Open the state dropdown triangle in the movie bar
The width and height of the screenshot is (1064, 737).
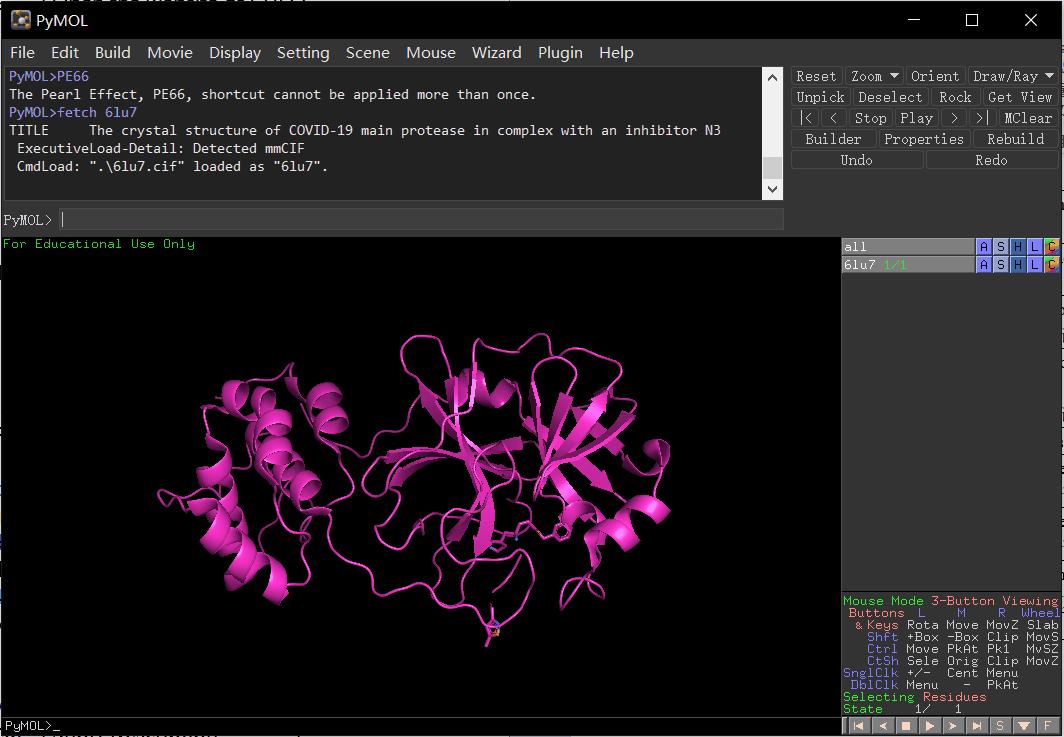pyautogui.click(x=1026, y=725)
